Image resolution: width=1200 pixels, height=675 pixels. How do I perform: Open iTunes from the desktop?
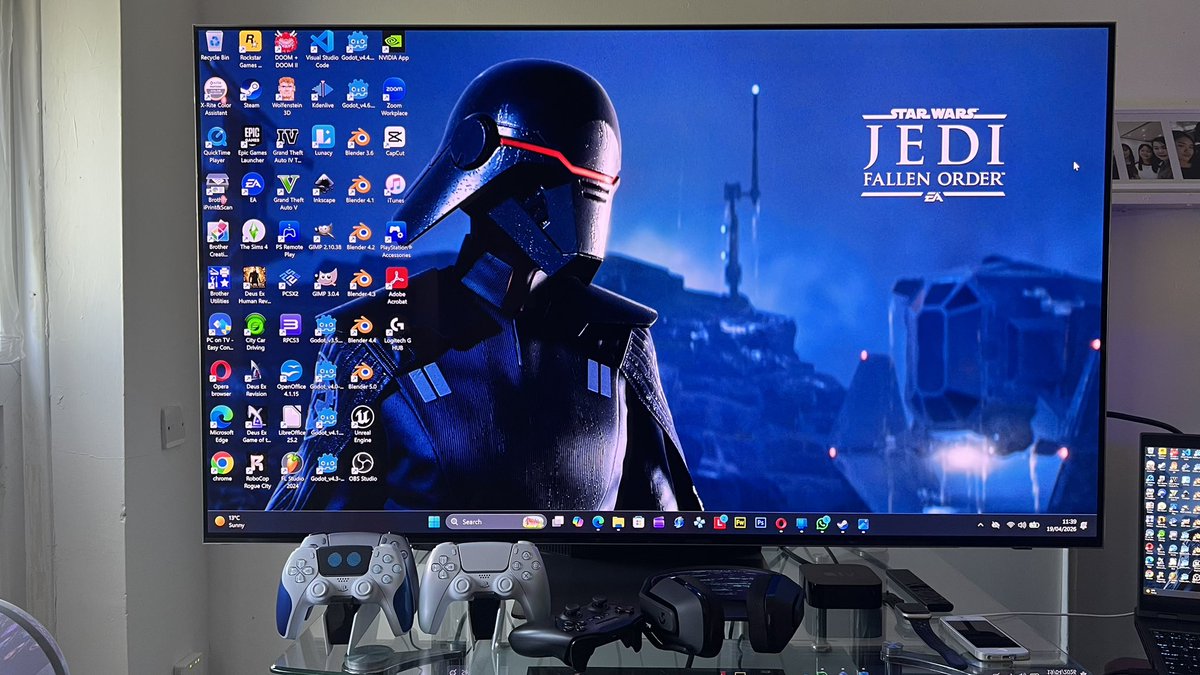pos(394,183)
